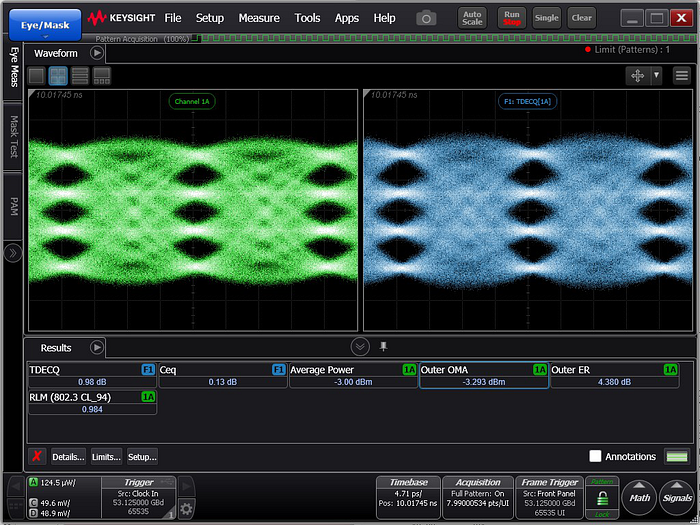Click the Limits... button
This screenshot has width=700, height=525.
point(106,457)
